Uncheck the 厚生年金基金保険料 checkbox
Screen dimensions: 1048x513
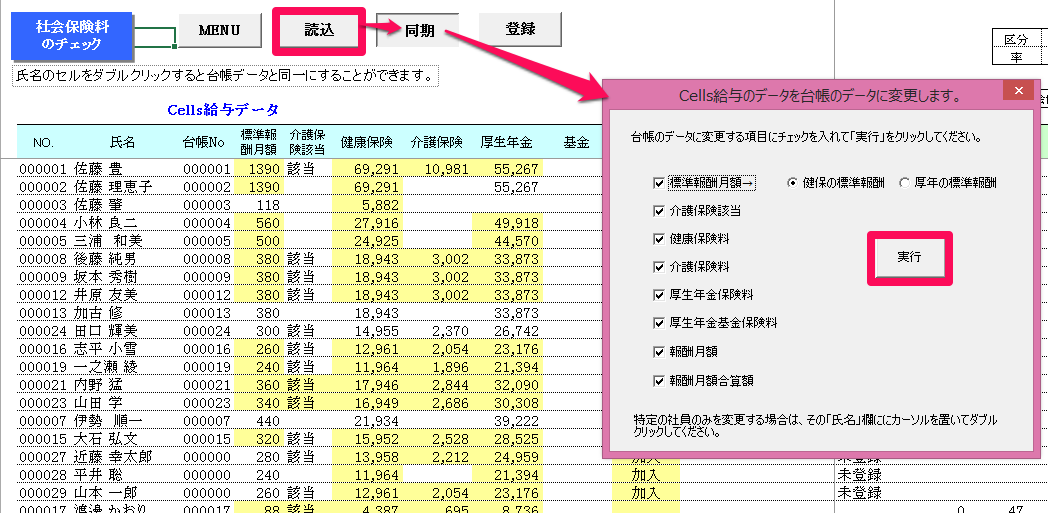point(660,323)
